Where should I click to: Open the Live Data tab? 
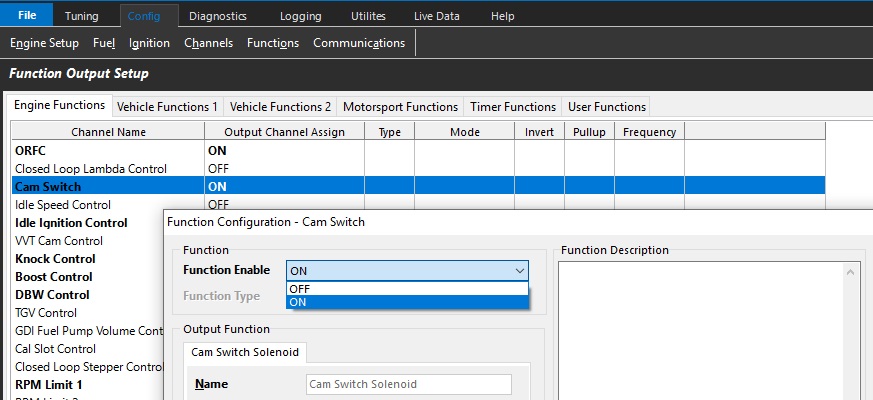[x=436, y=16]
